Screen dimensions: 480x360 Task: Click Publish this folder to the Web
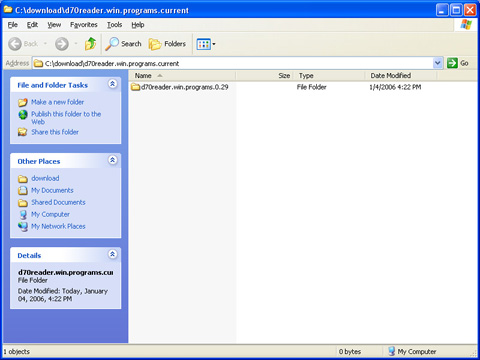tap(66, 118)
